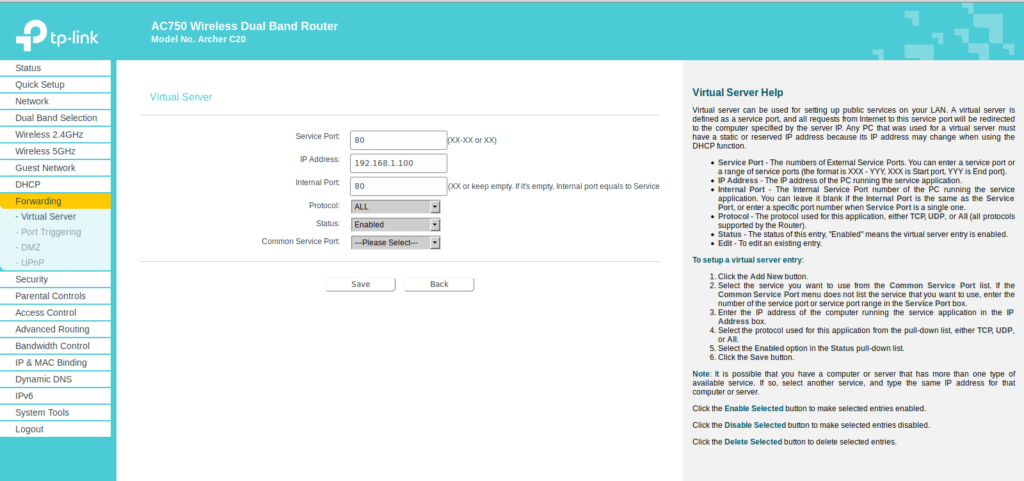The image size is (1024, 481).
Task: Open the UPnP submenu entry
Action: pos(31,262)
